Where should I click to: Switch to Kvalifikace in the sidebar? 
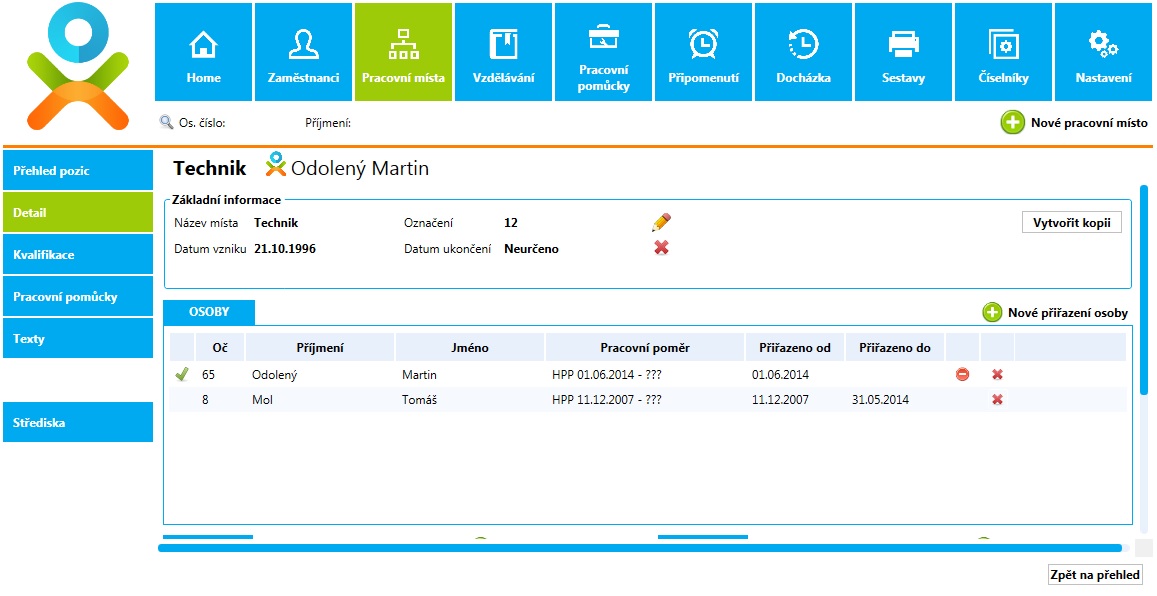tap(78, 255)
